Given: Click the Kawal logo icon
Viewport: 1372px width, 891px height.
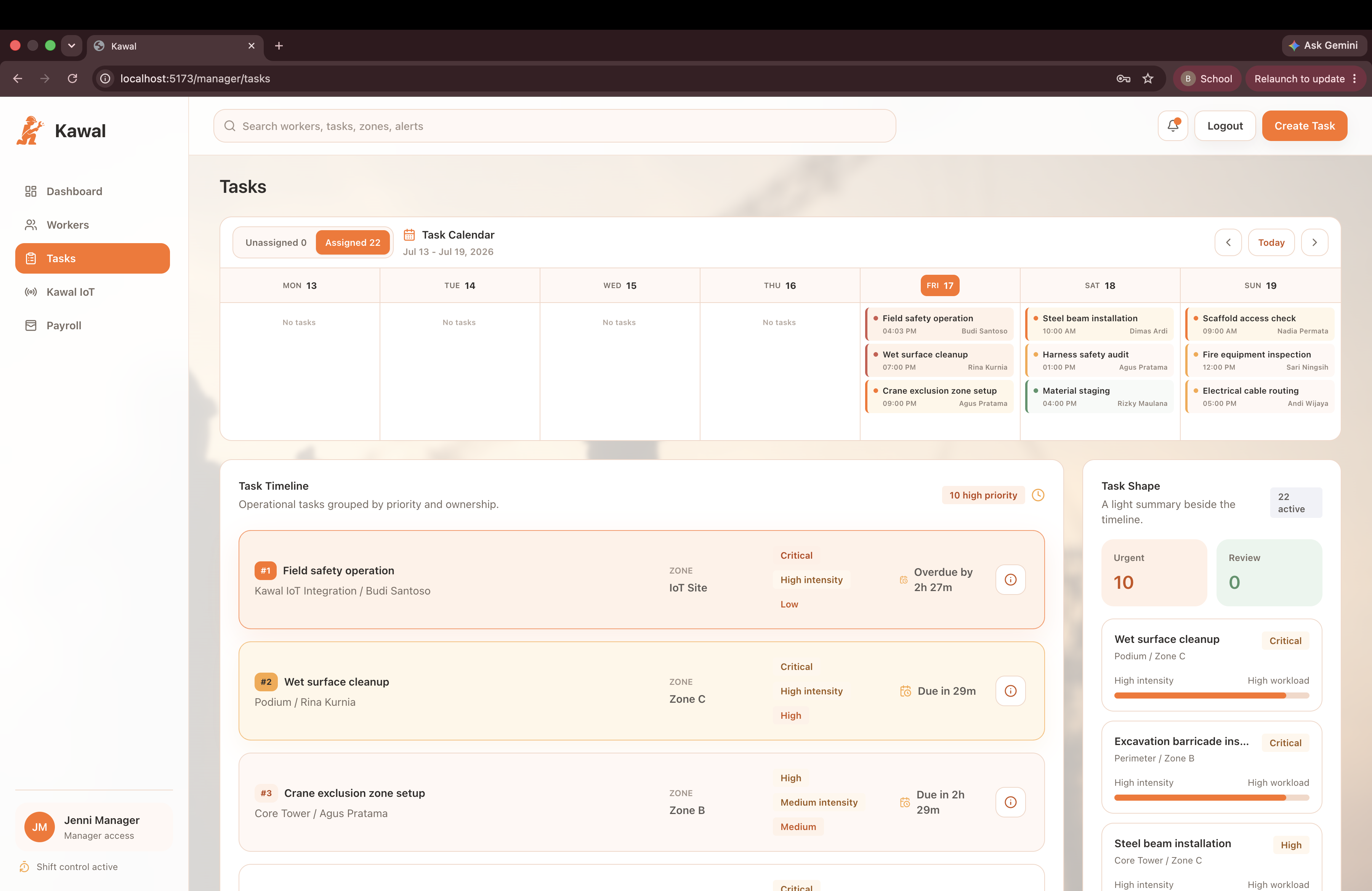Looking at the screenshot, I should pyautogui.click(x=30, y=130).
